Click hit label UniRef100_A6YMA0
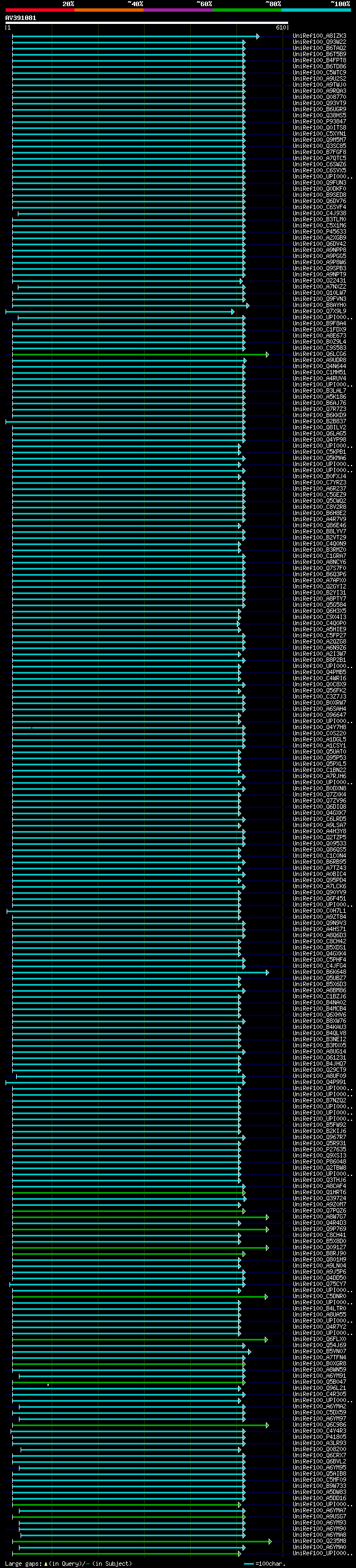The image size is (356, 1568). 319,1547
